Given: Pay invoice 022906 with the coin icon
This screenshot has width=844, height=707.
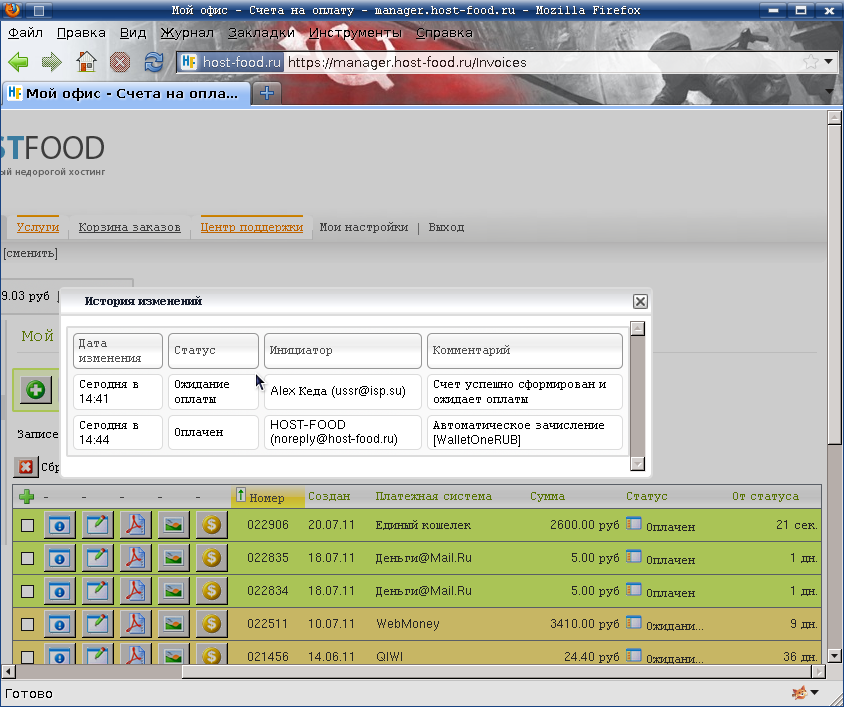Looking at the screenshot, I should click(212, 525).
